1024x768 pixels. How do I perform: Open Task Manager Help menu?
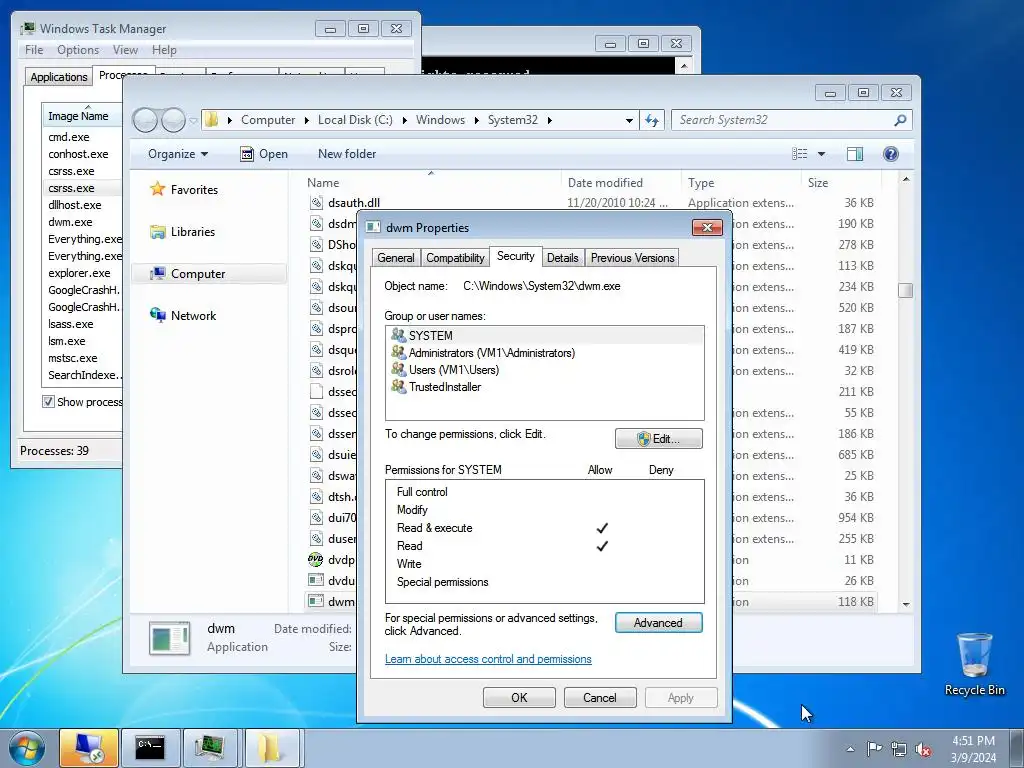tap(164, 50)
